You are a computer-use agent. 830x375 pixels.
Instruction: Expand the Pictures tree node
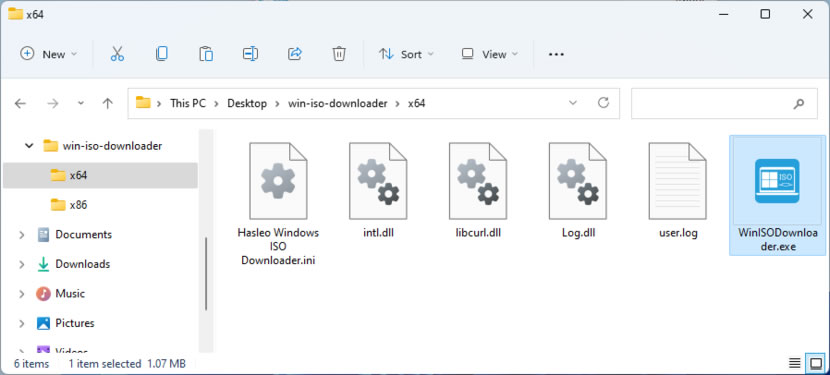[22, 324]
